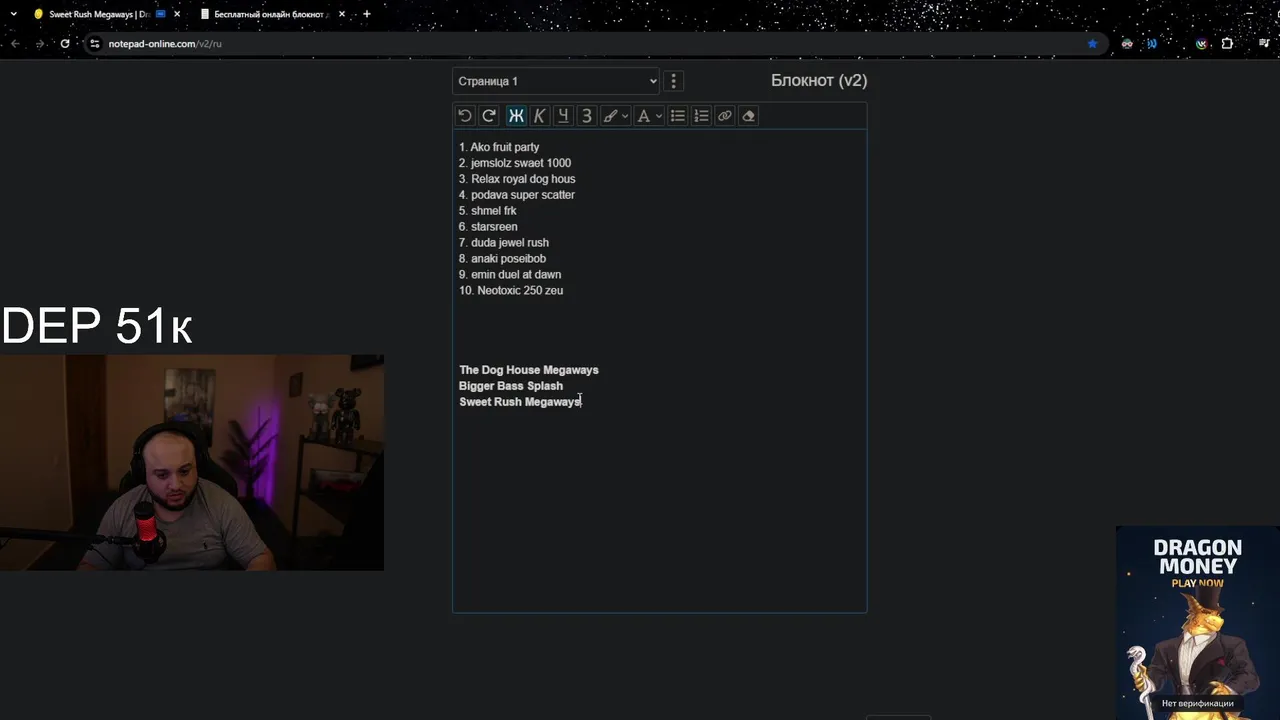Viewport: 1280px width, 720px height.
Task: Open the VK browser extension
Action: pos(1201,44)
